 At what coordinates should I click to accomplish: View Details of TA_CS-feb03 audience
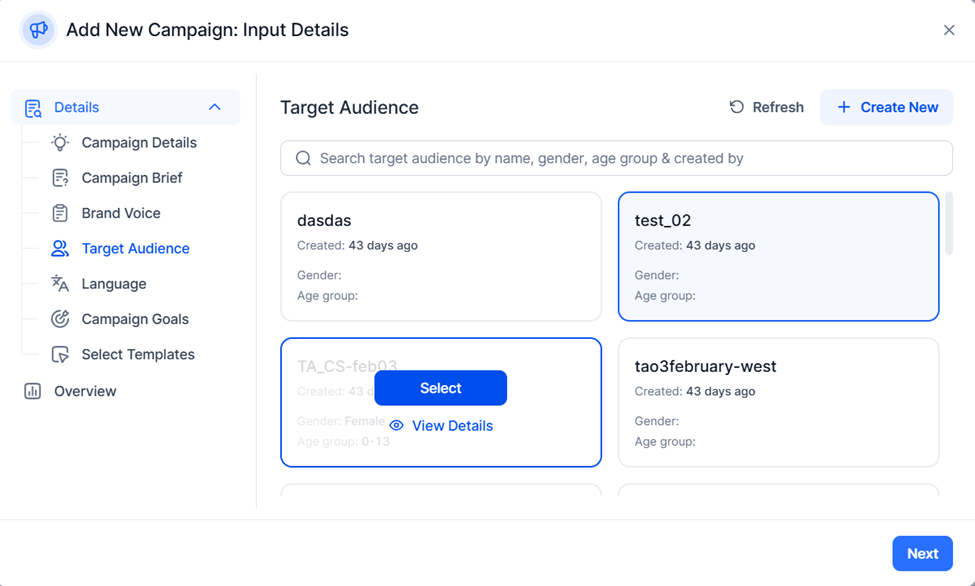click(x=441, y=426)
